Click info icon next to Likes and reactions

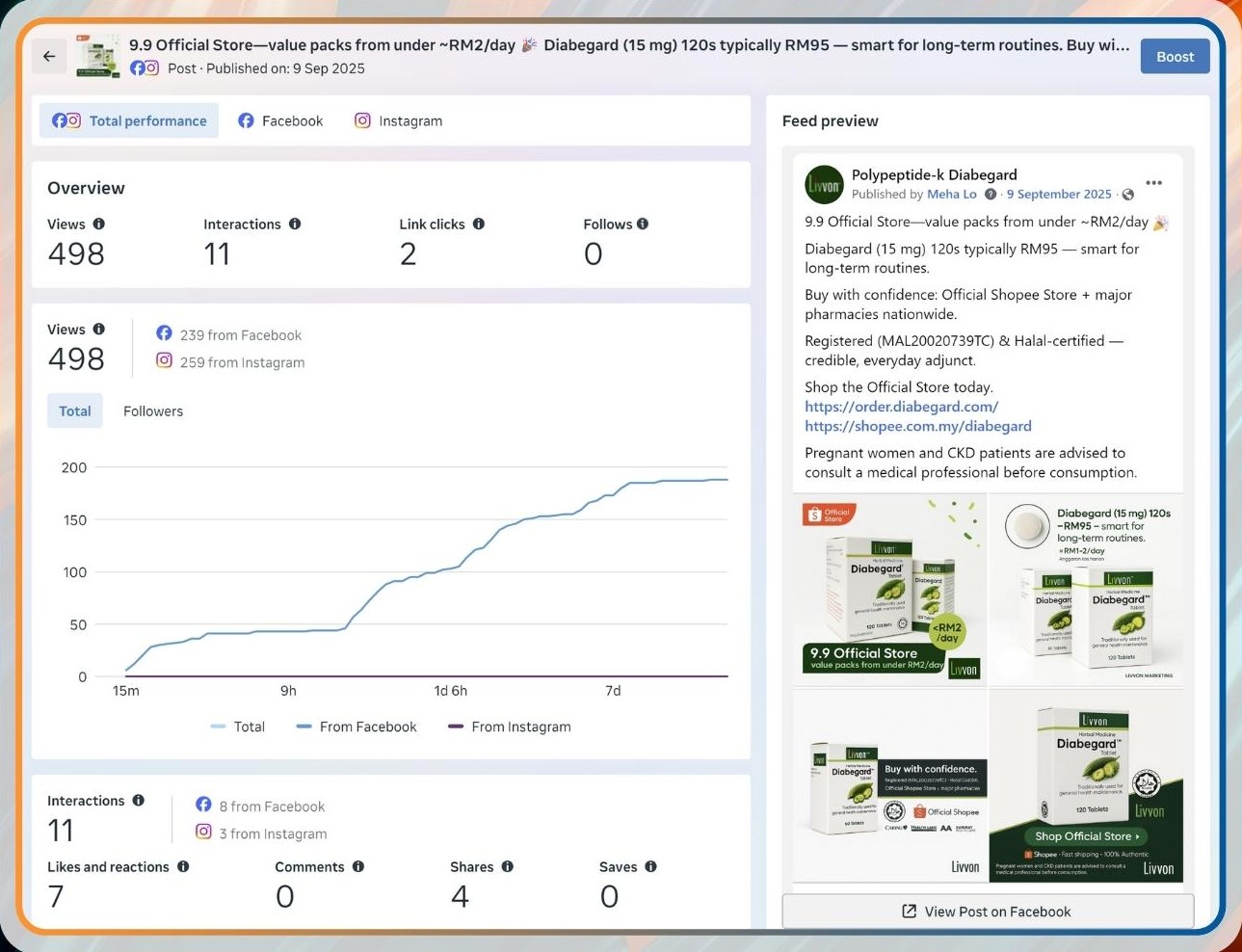coord(183,866)
